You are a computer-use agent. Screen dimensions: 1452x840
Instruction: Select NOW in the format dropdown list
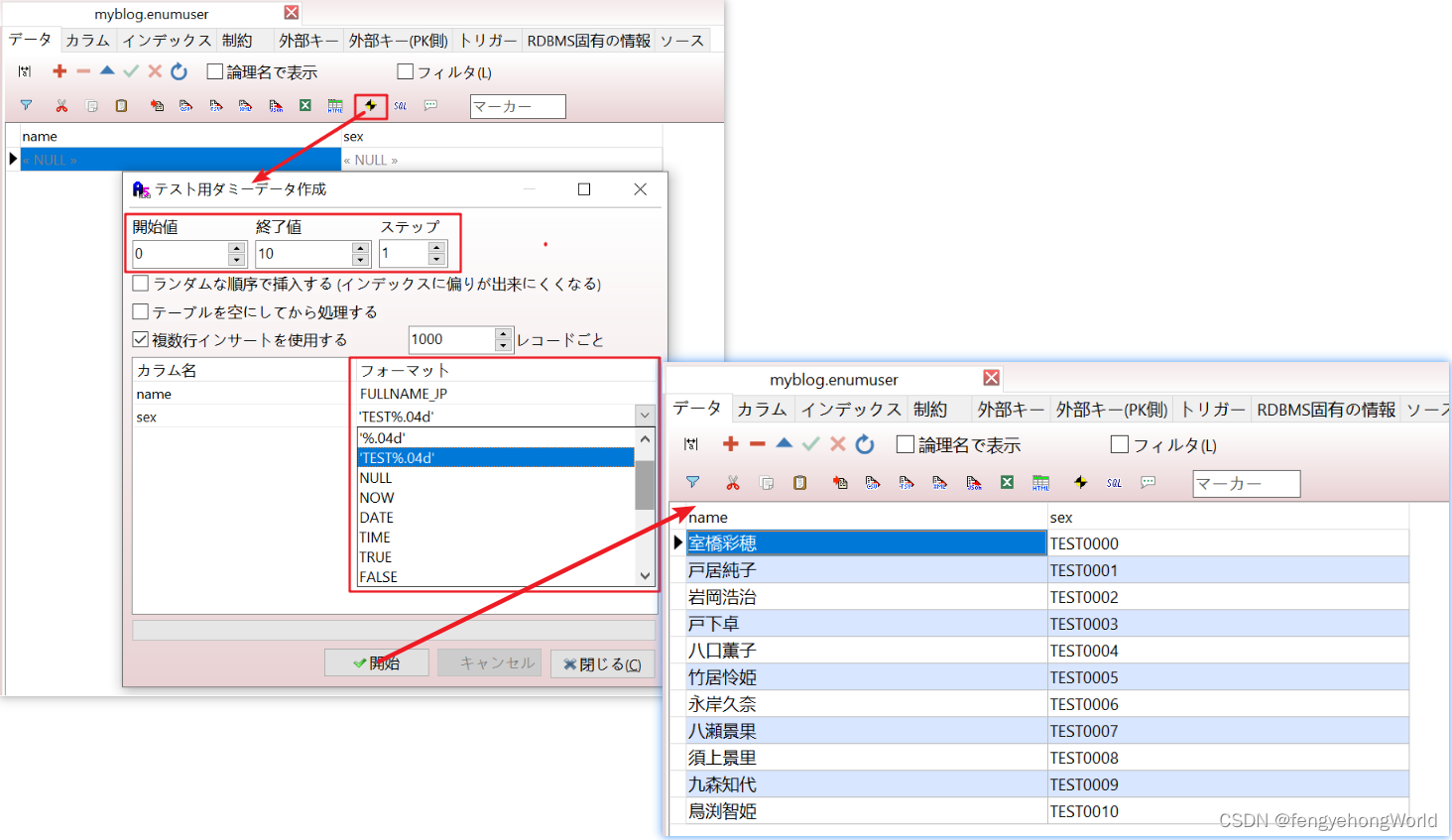[496, 498]
